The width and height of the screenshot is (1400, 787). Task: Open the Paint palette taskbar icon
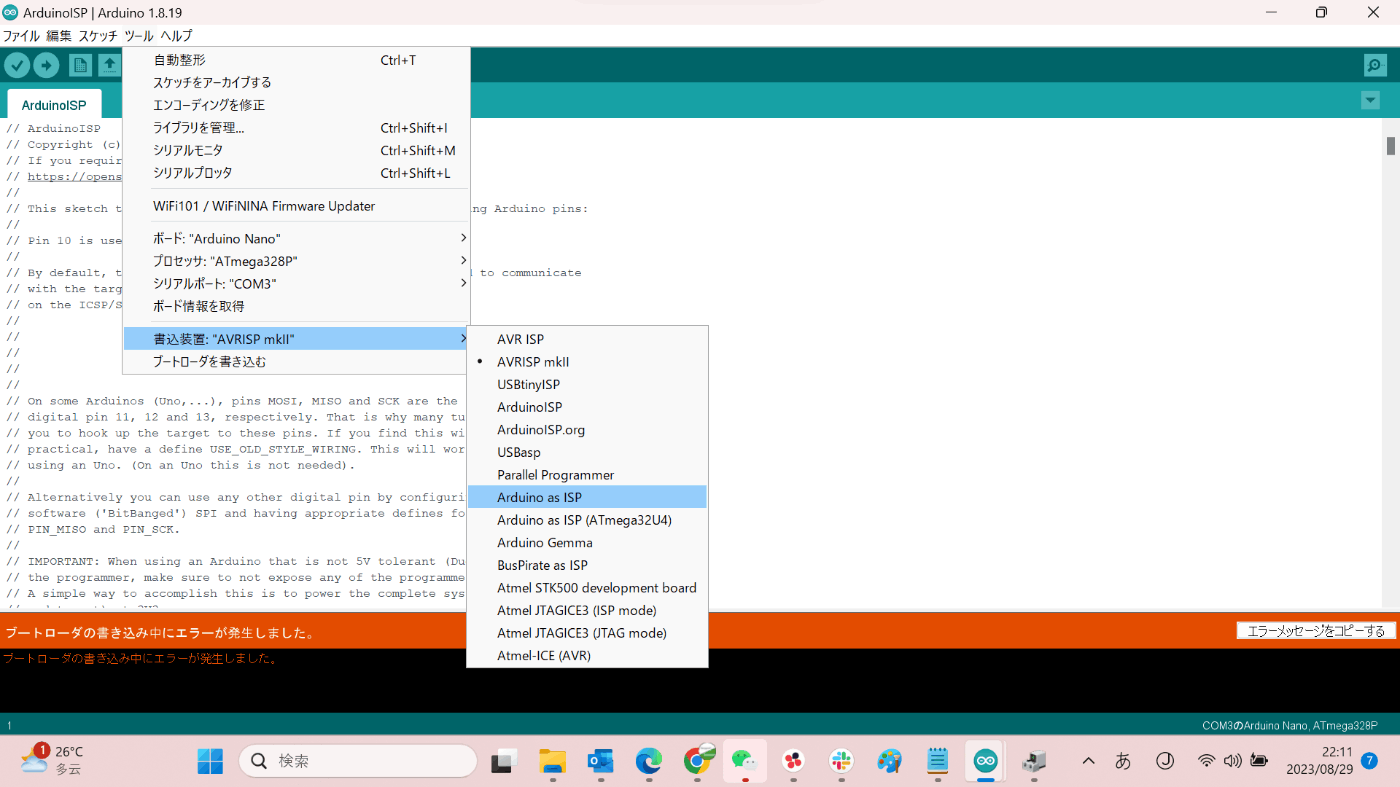click(889, 761)
